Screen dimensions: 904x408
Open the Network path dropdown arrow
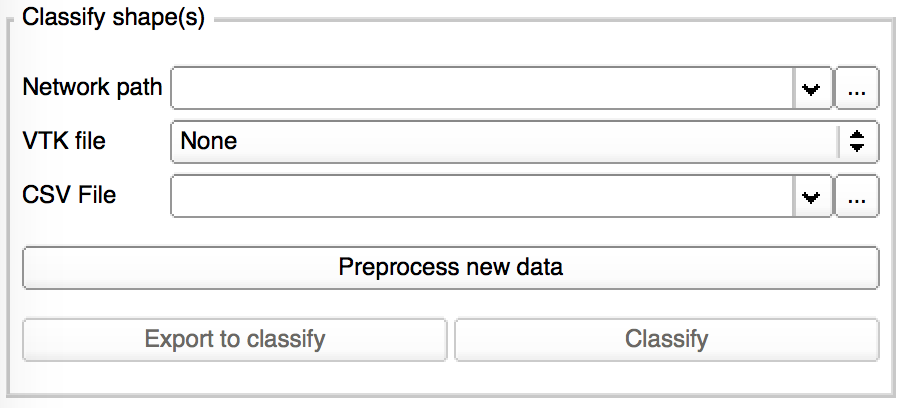tap(812, 89)
